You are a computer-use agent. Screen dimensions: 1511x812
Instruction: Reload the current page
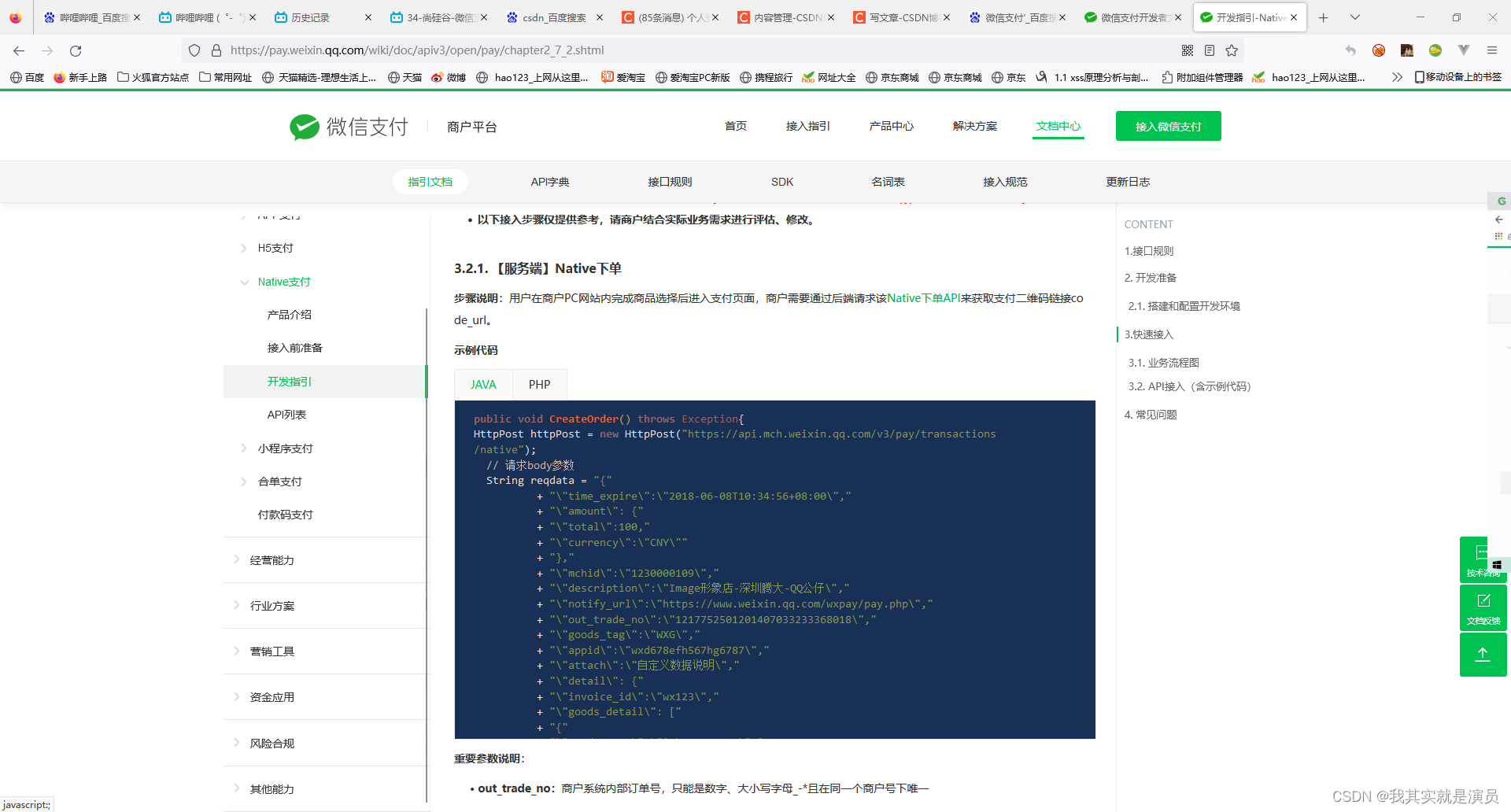[x=76, y=50]
